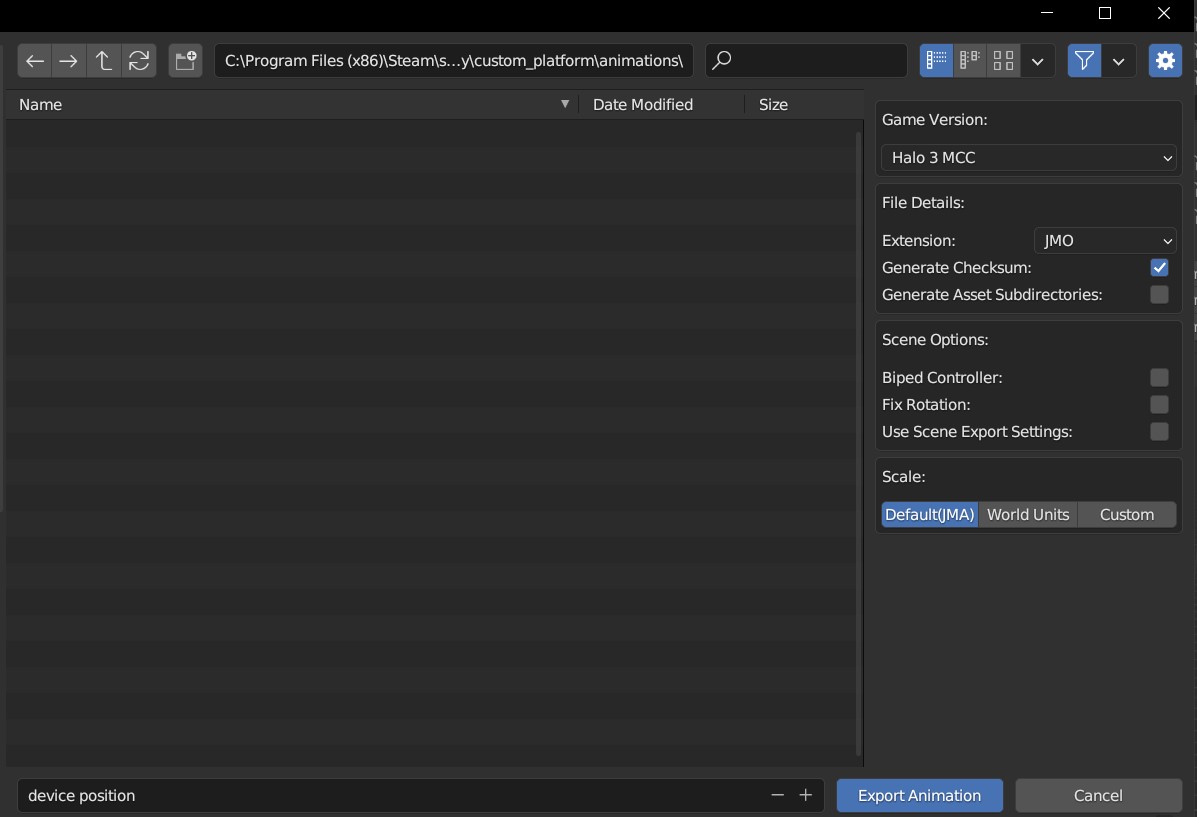This screenshot has height=817, width=1197.
Task: Expand display settings dropdown arrow
Action: 1037,60
